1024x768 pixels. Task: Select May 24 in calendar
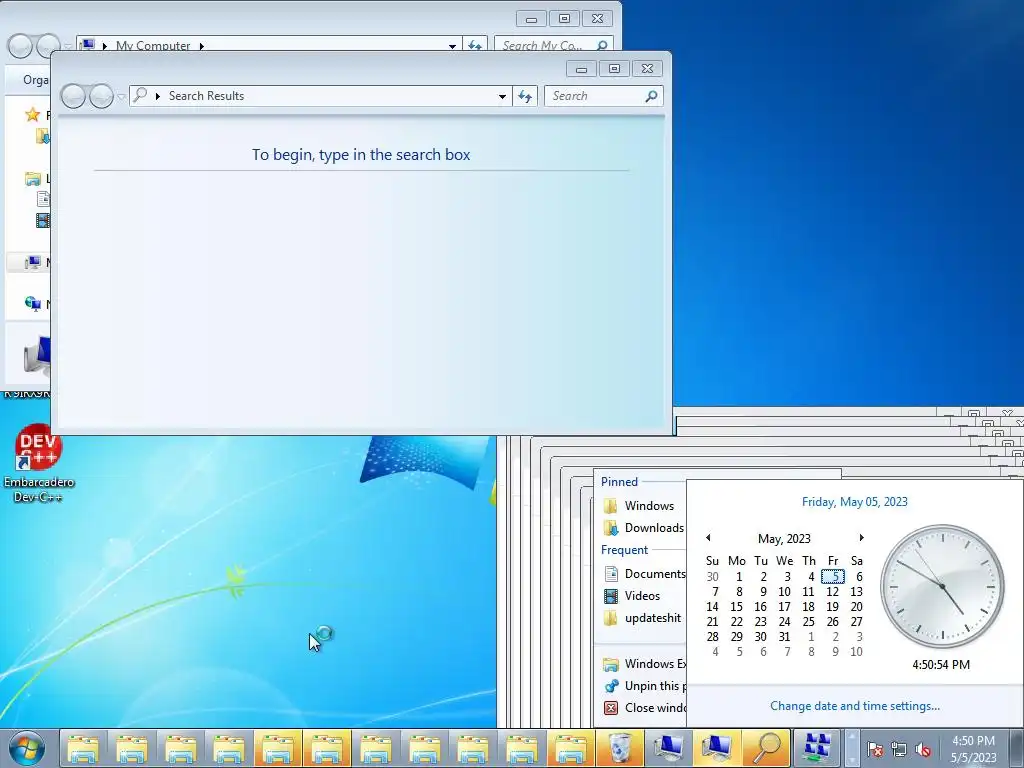point(784,622)
